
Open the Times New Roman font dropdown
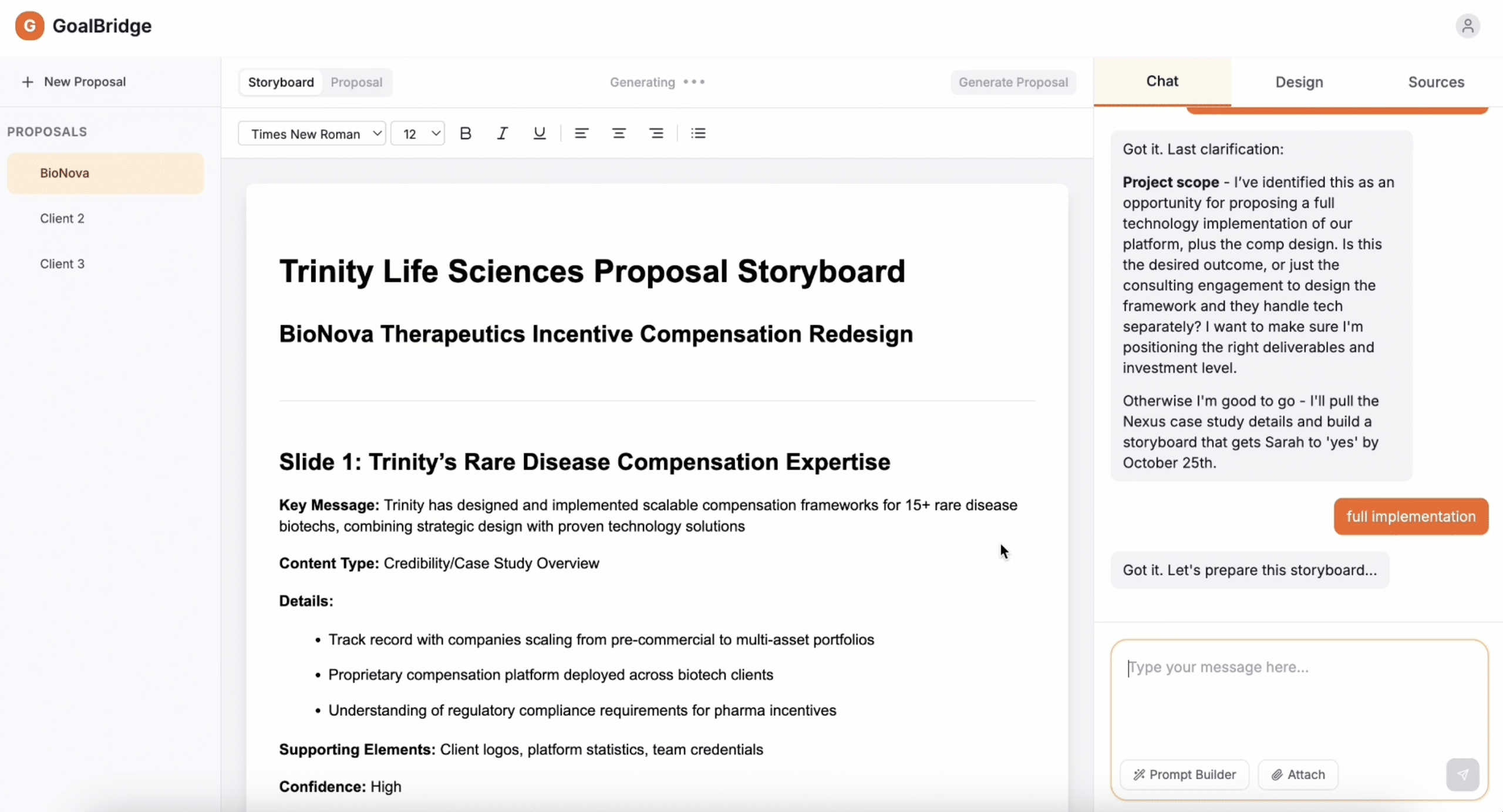pos(312,134)
